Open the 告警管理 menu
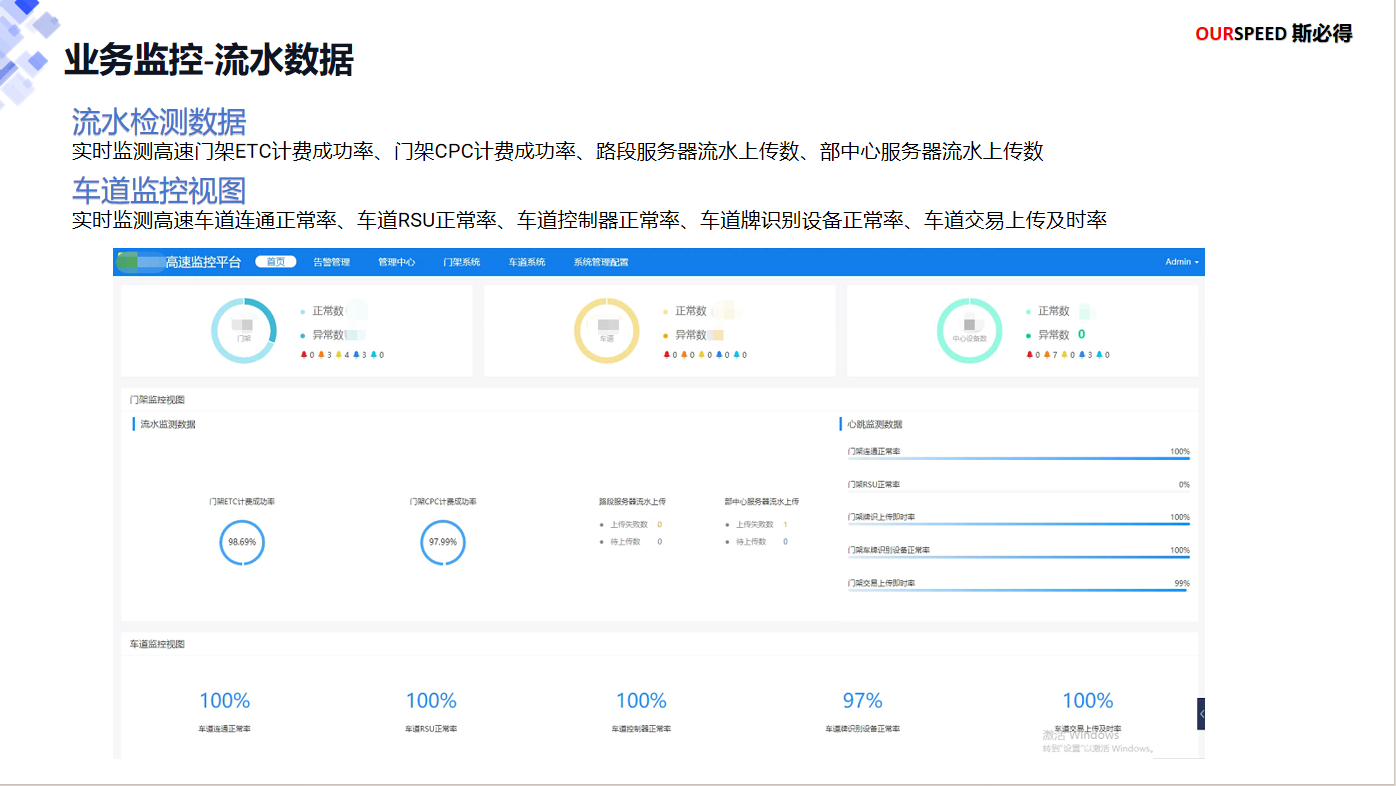 coord(331,262)
